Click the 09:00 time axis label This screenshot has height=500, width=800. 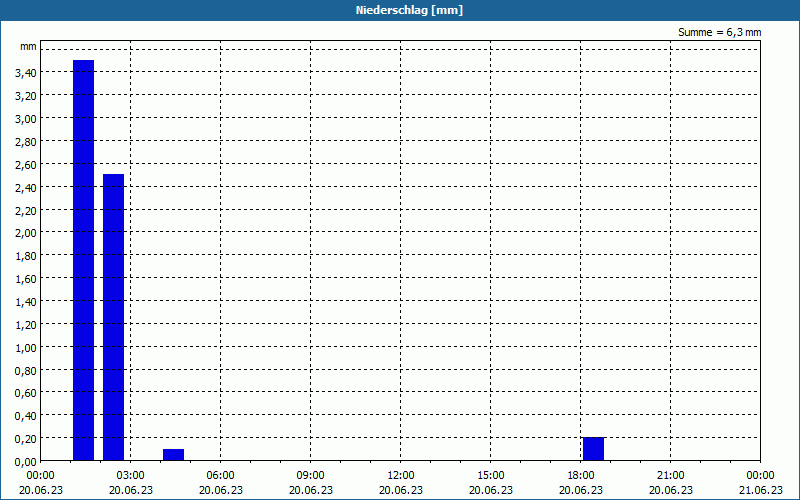tap(310, 476)
